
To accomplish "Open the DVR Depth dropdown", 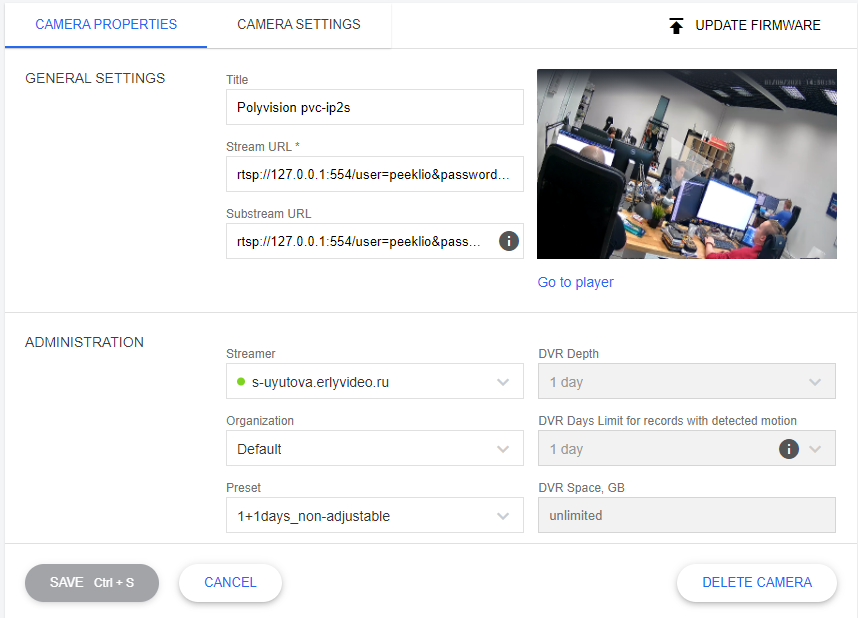I will pyautogui.click(x=817, y=381).
